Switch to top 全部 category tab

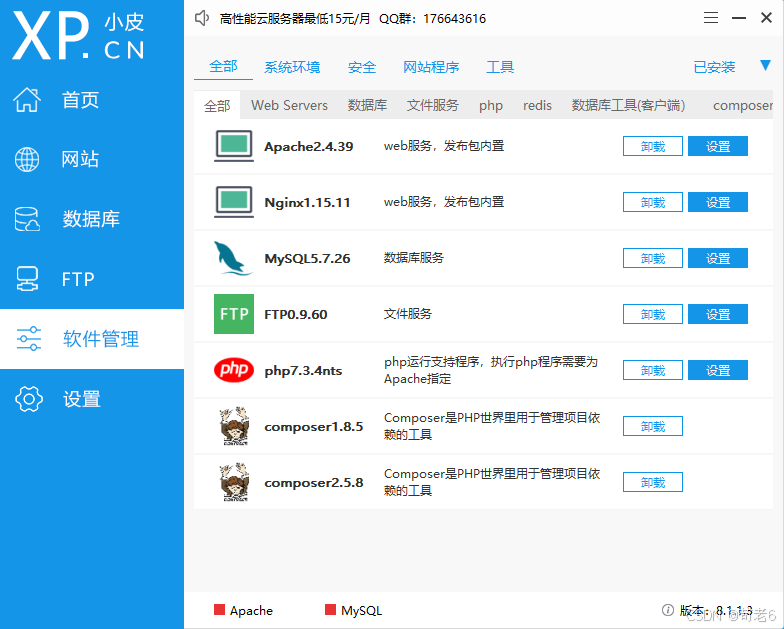tap(223, 66)
